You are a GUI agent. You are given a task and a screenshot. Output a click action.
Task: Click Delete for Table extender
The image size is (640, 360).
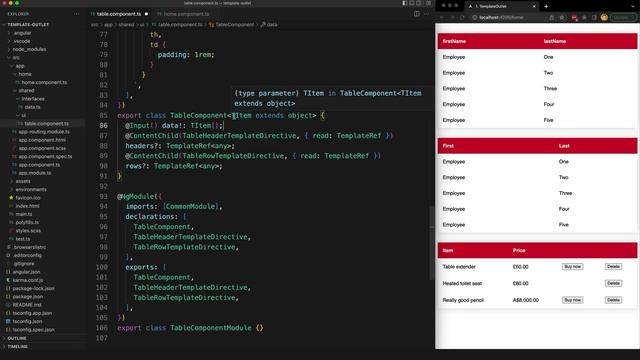click(613, 267)
